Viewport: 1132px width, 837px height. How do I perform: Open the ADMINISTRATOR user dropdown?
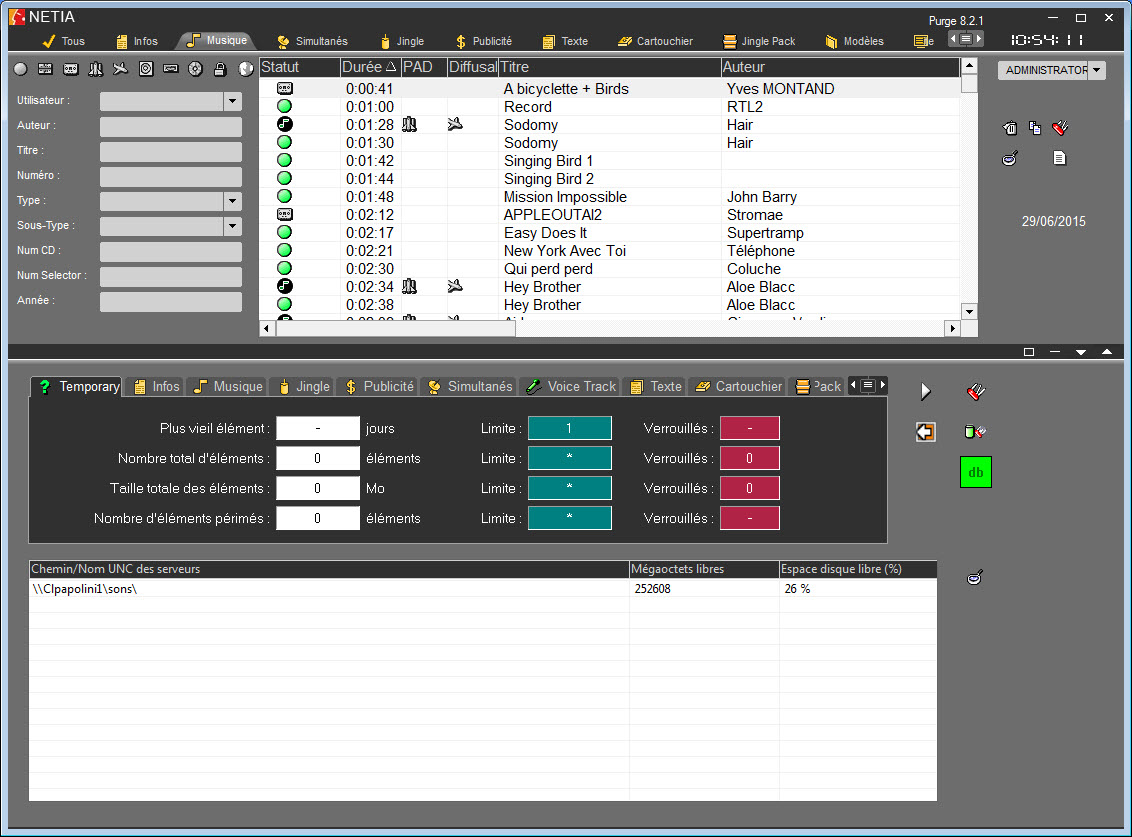pyautogui.click(x=1097, y=70)
